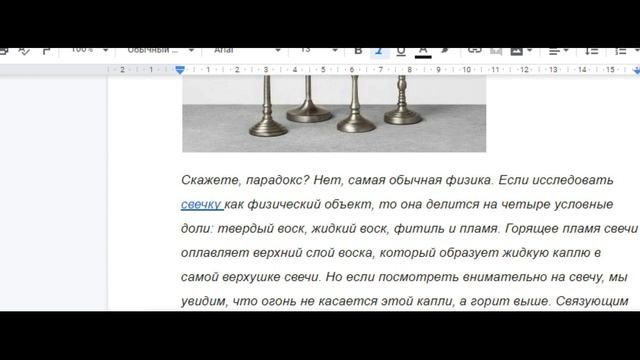Click the words 'оплавляет верхний слой воска'
The image size is (640, 360).
tap(277, 253)
